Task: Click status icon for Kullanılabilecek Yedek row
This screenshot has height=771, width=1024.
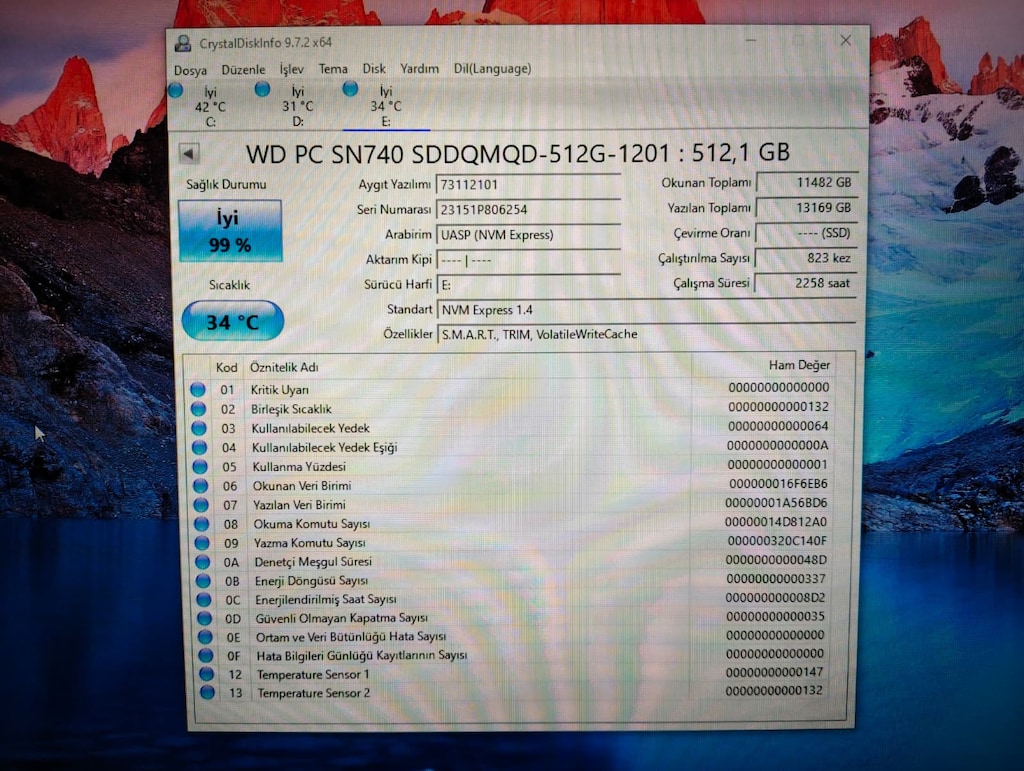Action: (199, 428)
